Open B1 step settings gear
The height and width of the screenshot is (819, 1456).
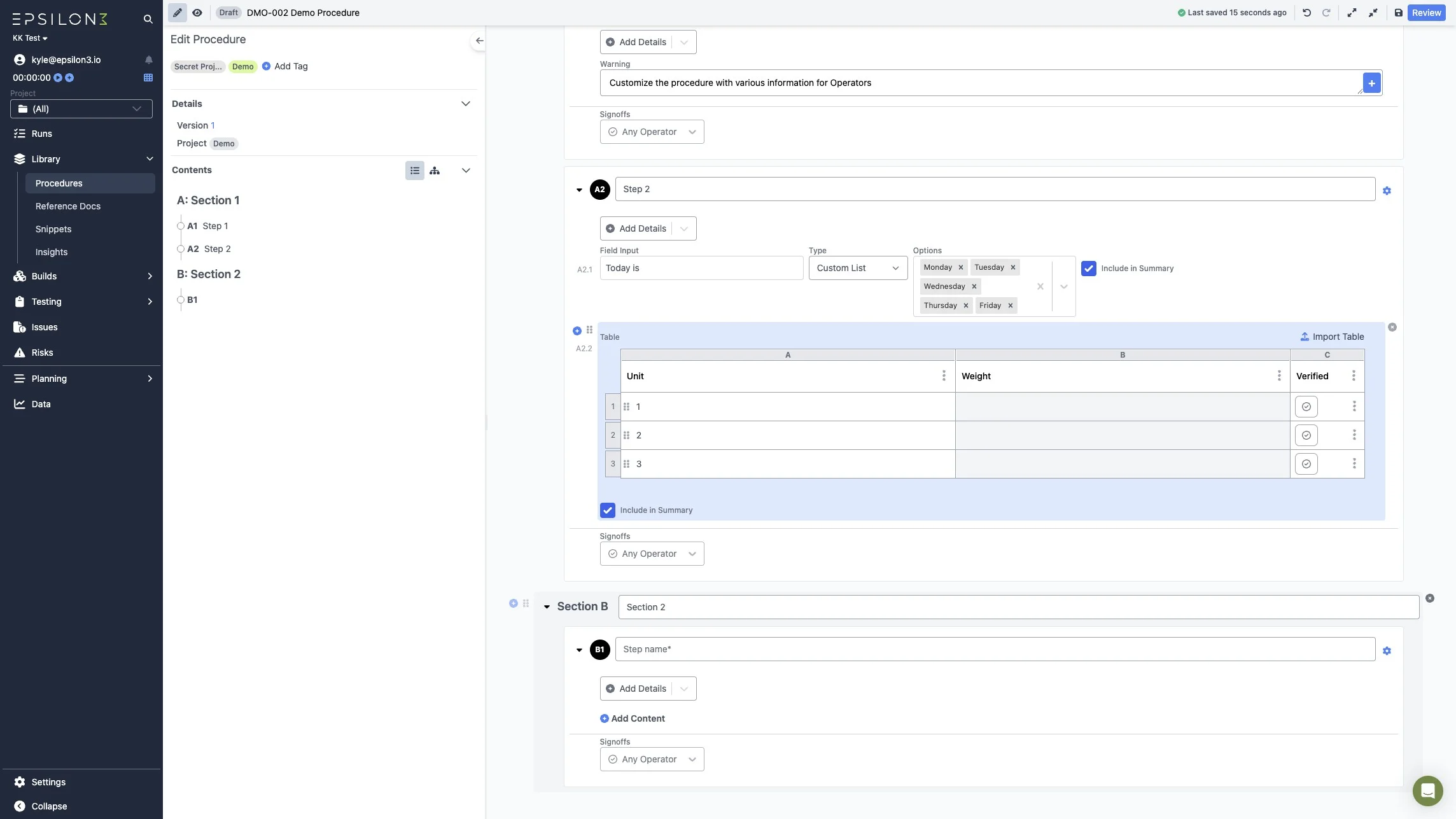coord(1387,651)
